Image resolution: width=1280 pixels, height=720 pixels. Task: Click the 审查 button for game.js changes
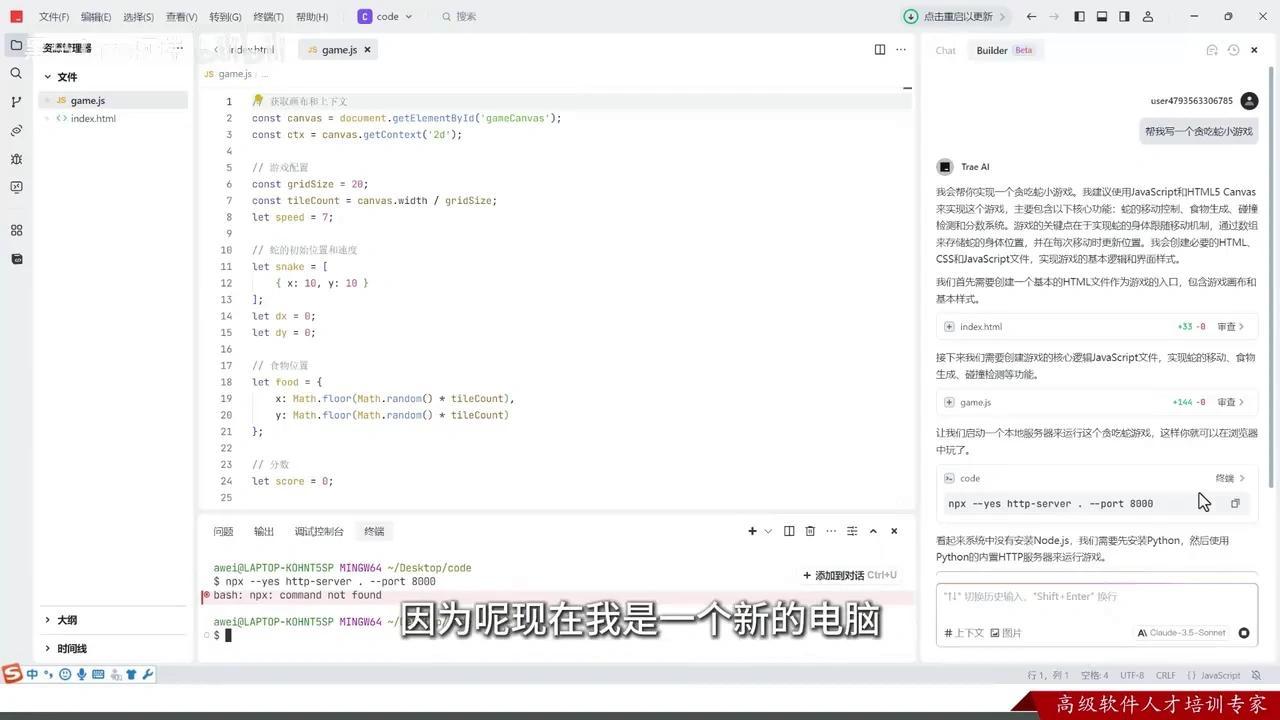click(x=1228, y=402)
